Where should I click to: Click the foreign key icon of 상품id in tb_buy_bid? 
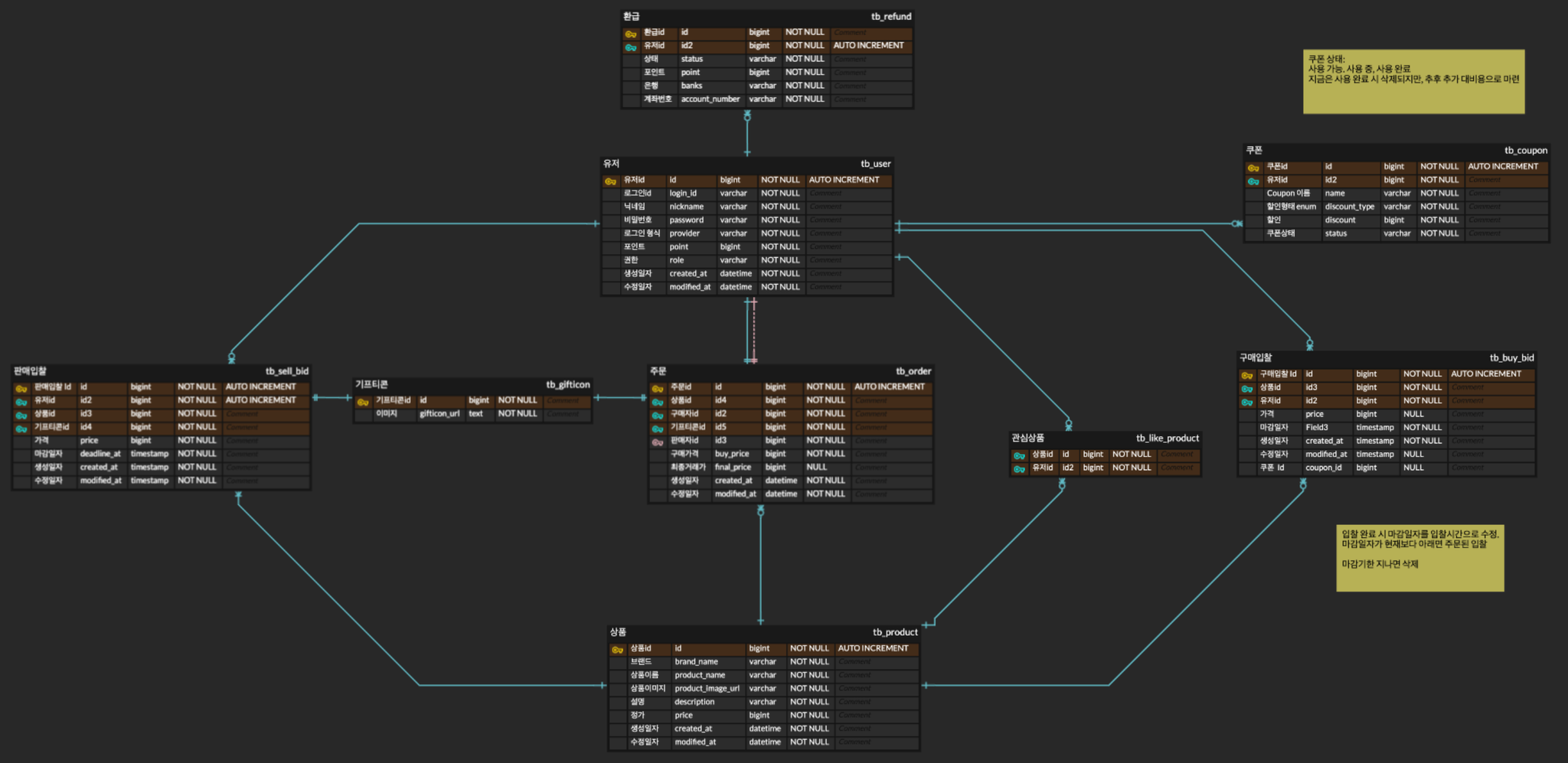coord(1247,389)
